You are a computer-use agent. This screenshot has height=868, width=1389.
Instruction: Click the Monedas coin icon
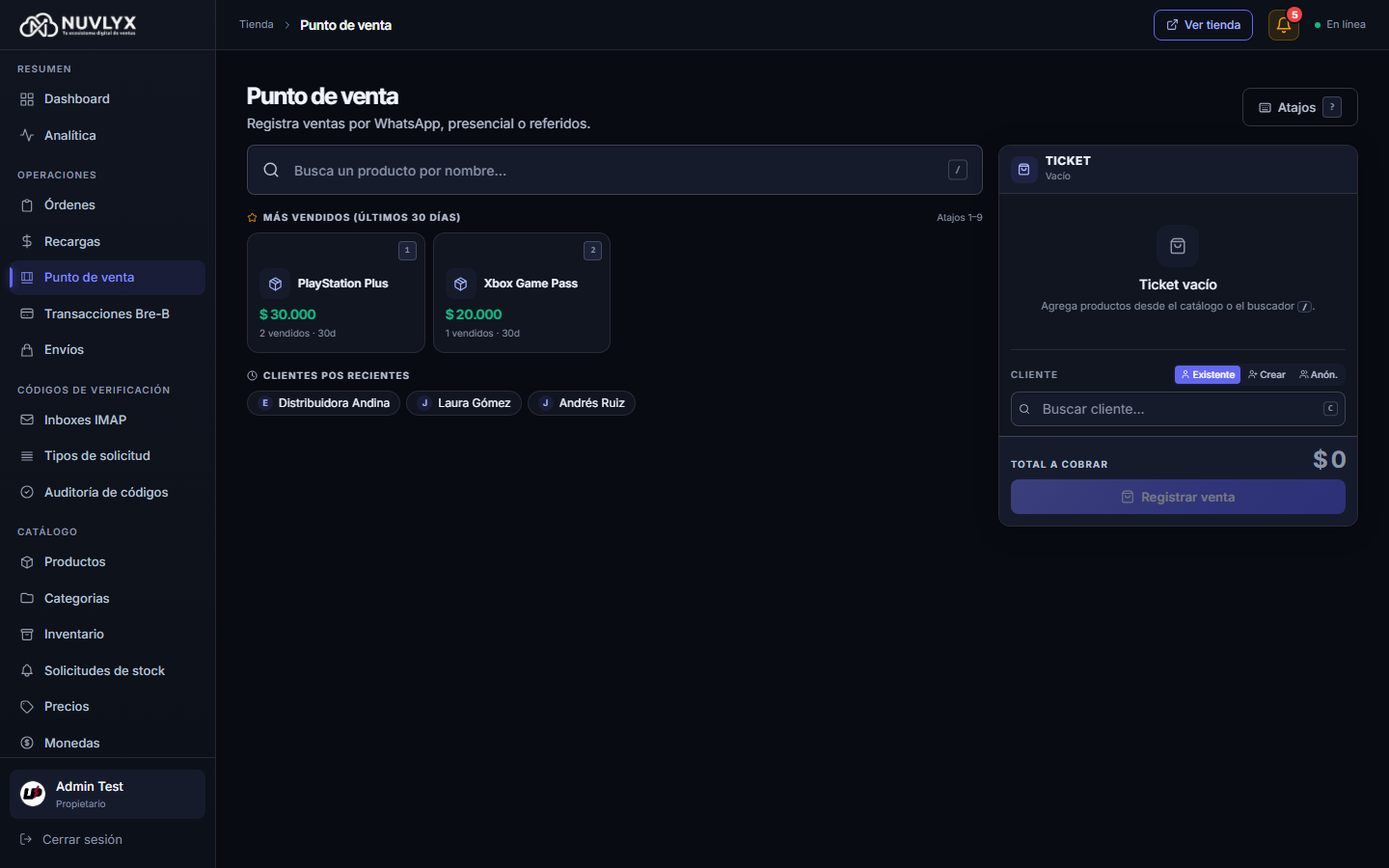tap(27, 743)
